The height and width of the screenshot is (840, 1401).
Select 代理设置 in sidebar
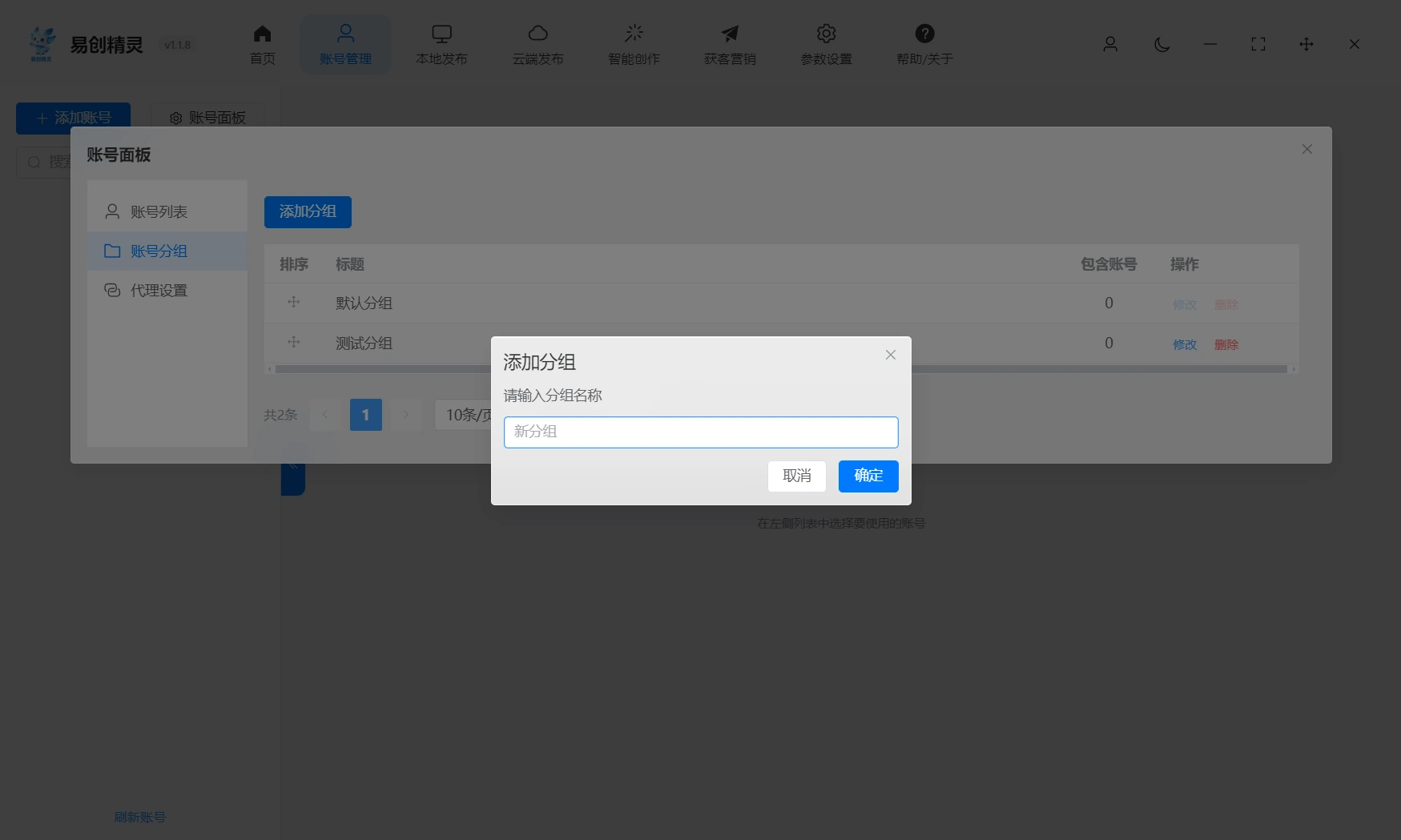coord(167,290)
